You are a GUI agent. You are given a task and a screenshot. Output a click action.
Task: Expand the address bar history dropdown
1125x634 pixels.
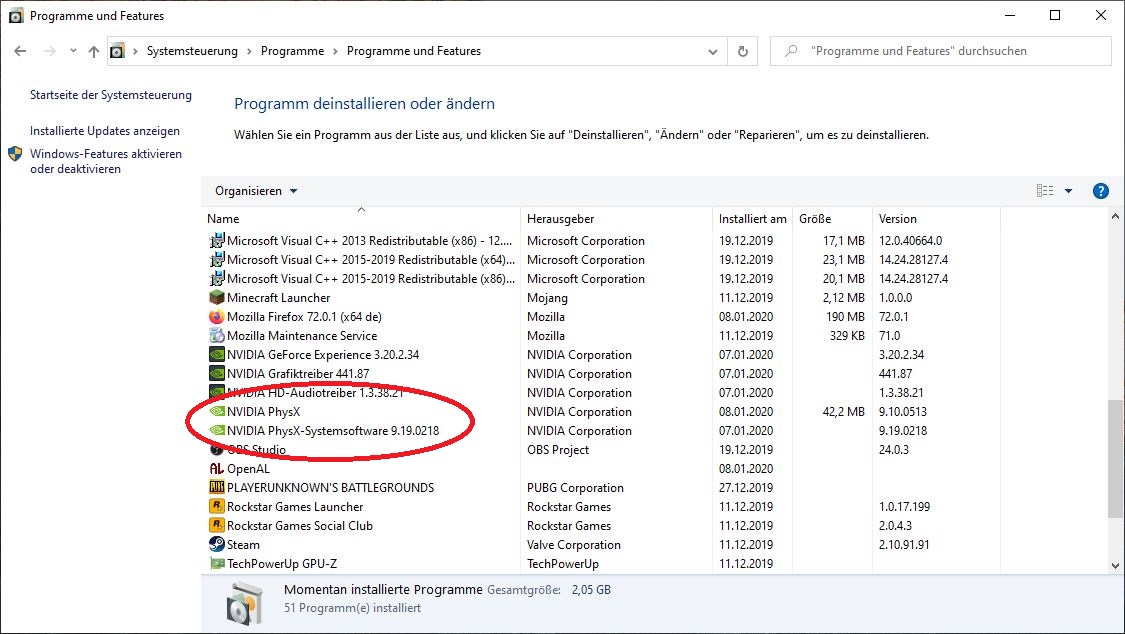tap(712, 52)
